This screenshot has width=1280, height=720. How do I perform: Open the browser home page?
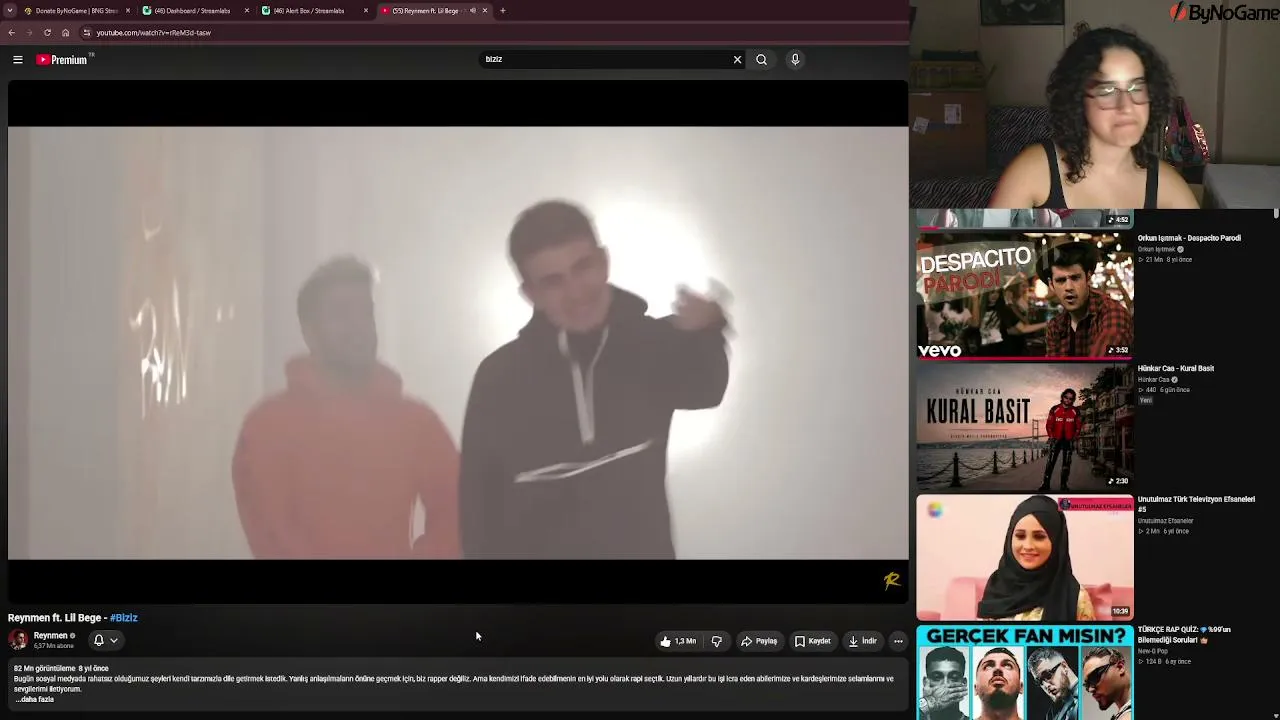pos(66,33)
